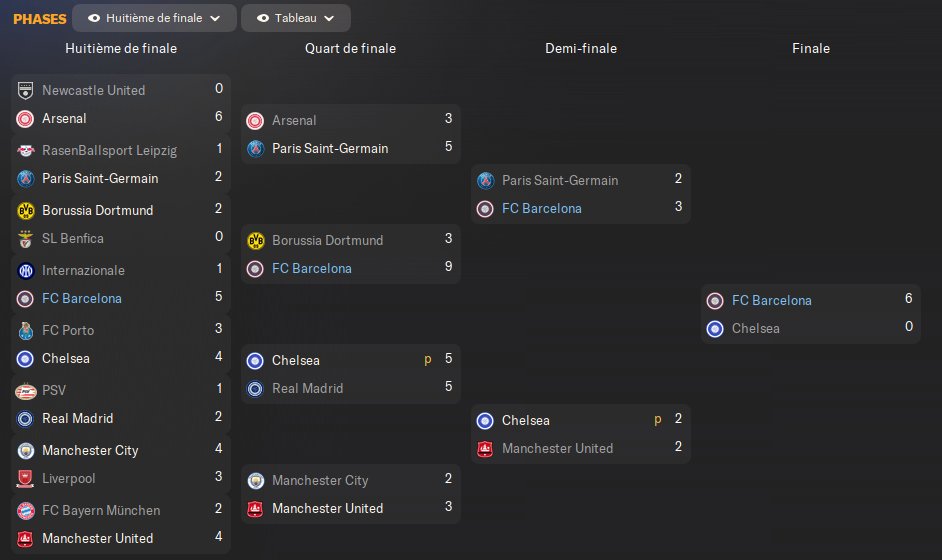Screen dimensions: 942x560
Task: Click RasenBallsport Leipzig's badge icon
Action: 26,150
